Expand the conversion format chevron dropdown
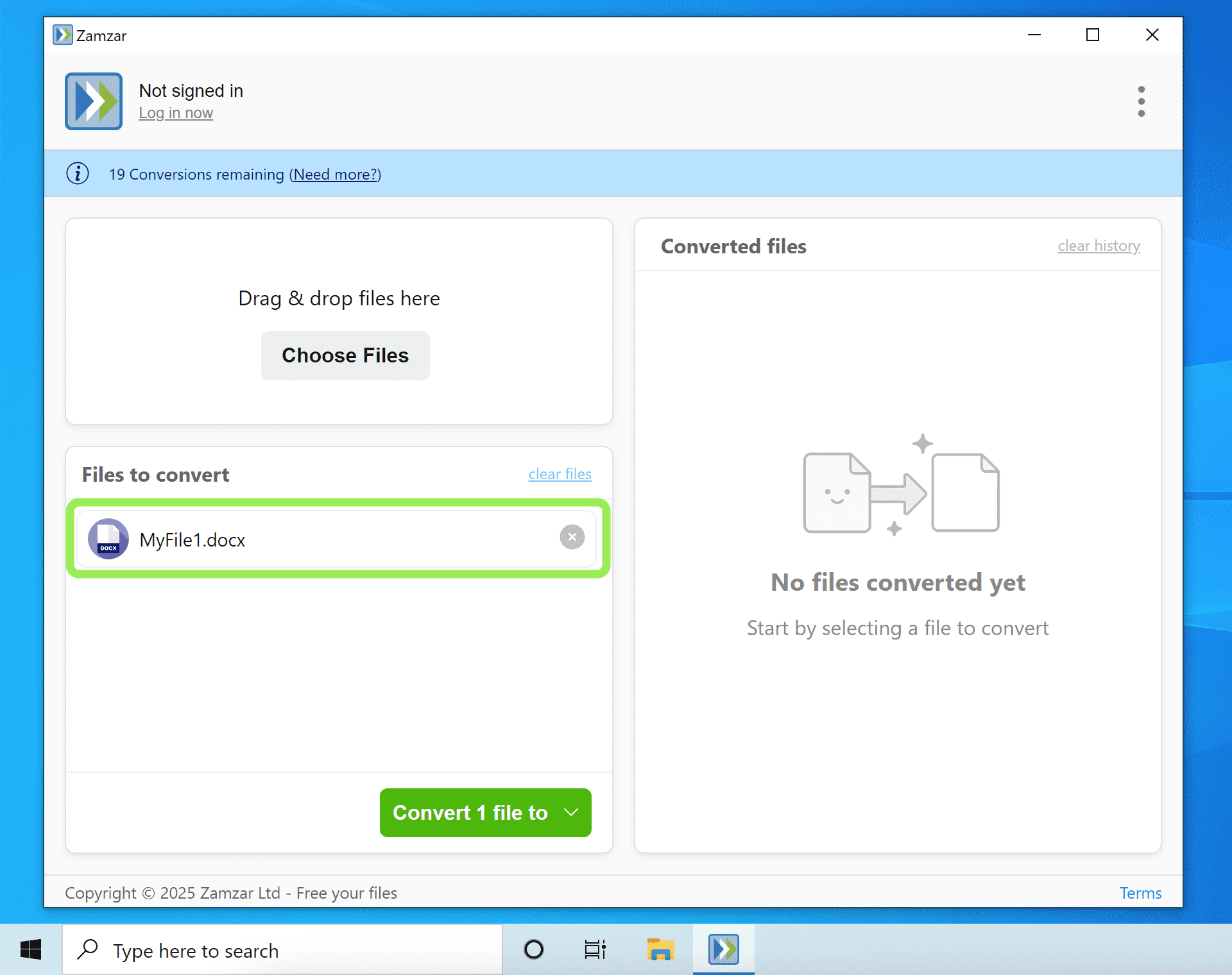This screenshot has width=1232, height=975. pos(570,812)
